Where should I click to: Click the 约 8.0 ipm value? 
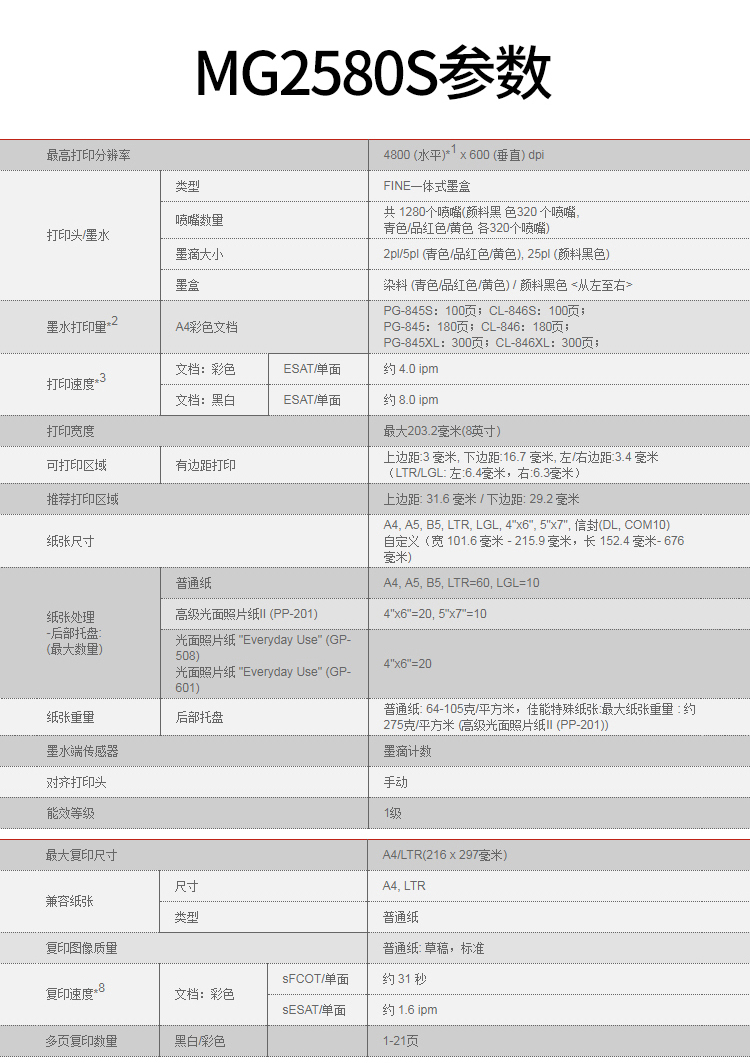pyautogui.click(x=411, y=400)
